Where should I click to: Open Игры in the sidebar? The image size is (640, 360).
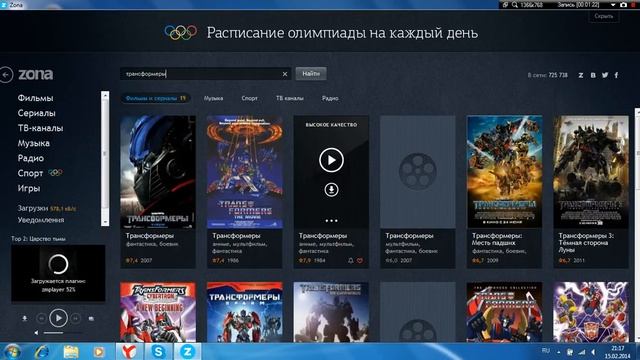point(29,188)
